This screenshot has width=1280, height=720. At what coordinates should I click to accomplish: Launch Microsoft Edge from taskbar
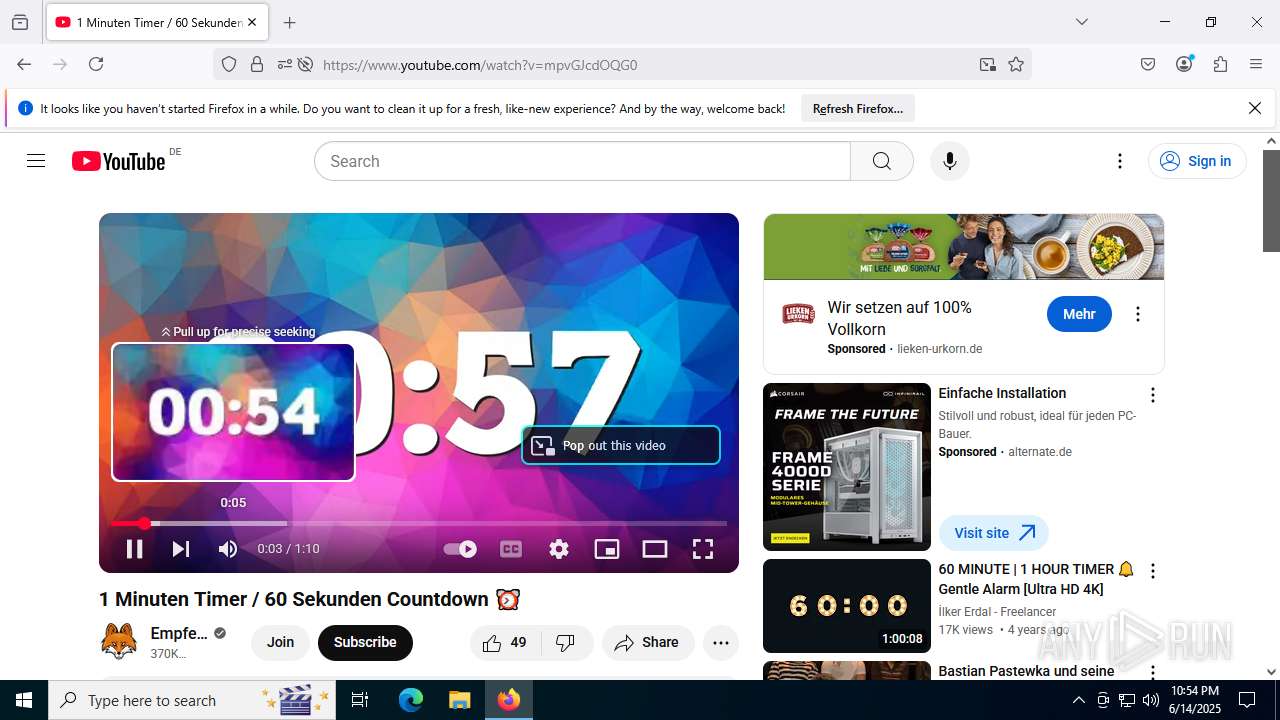pyautogui.click(x=411, y=700)
